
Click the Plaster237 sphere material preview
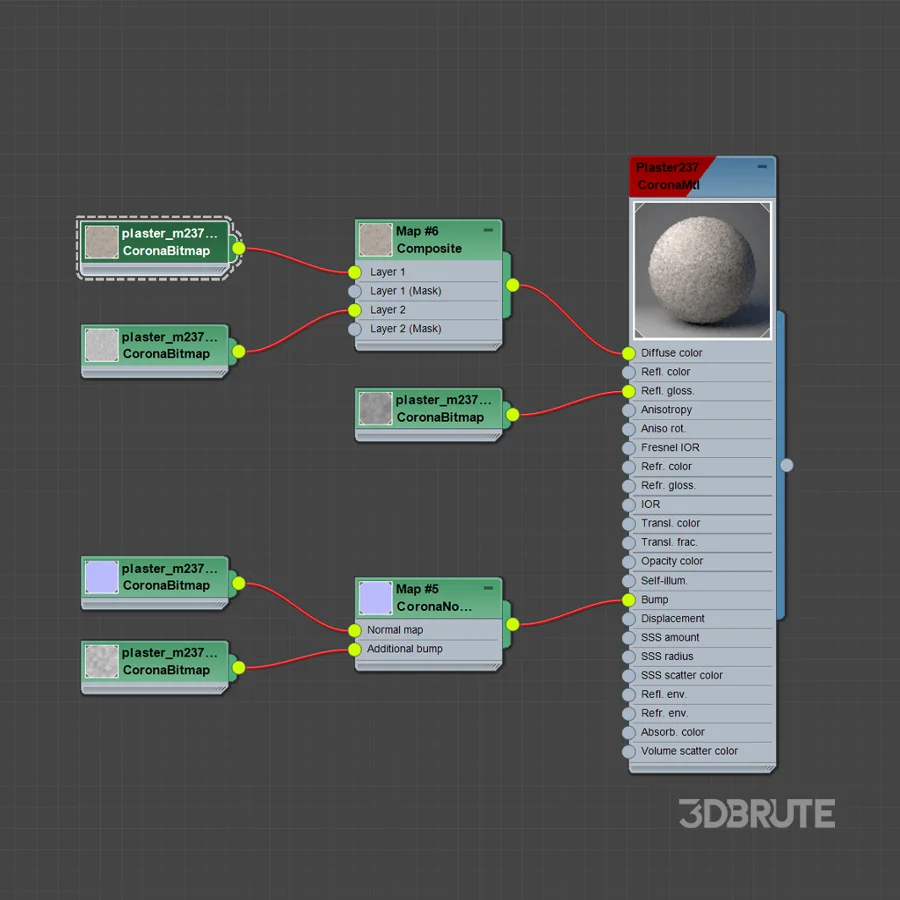702,270
